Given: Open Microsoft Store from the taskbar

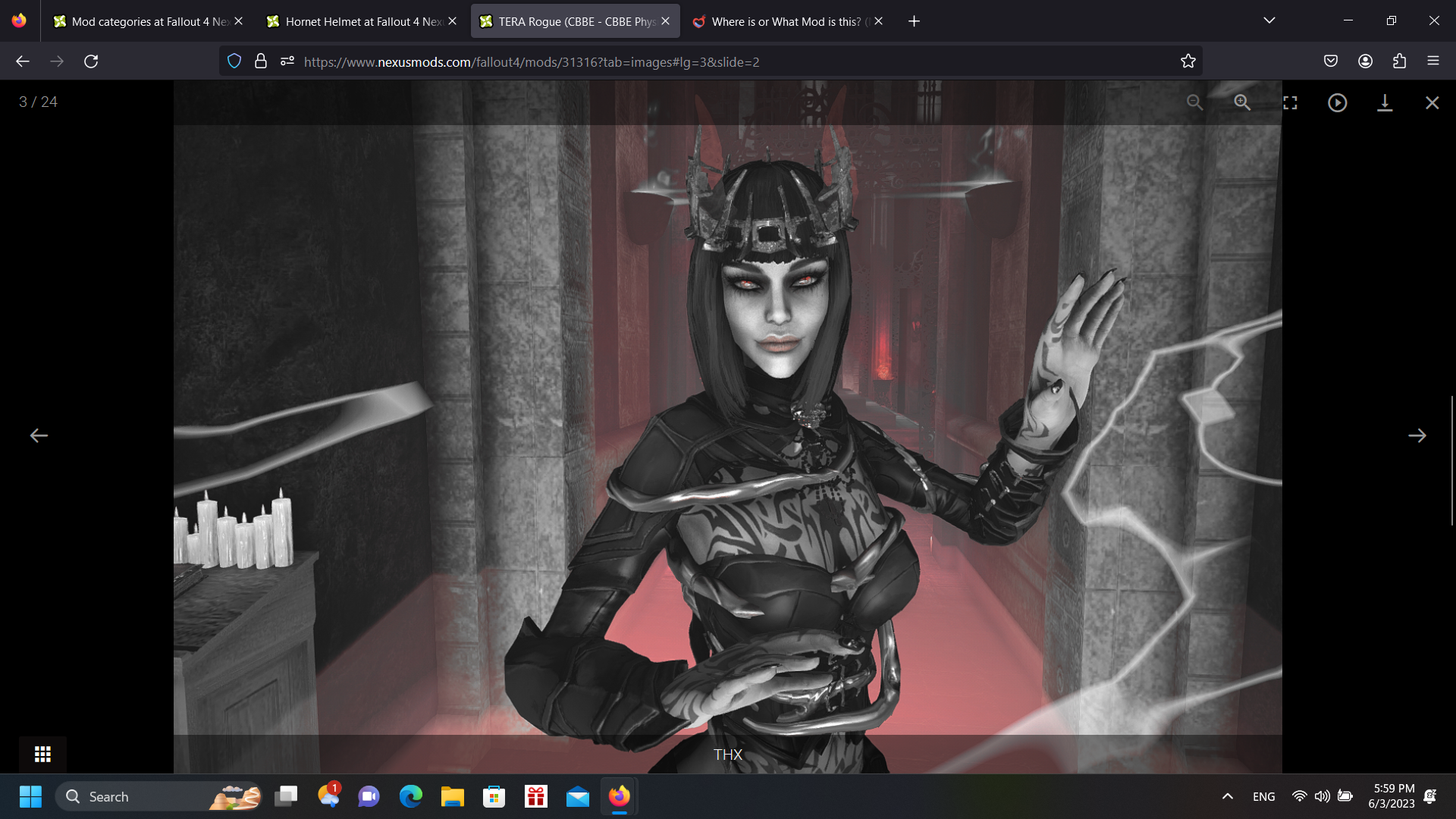Looking at the screenshot, I should click(x=494, y=796).
